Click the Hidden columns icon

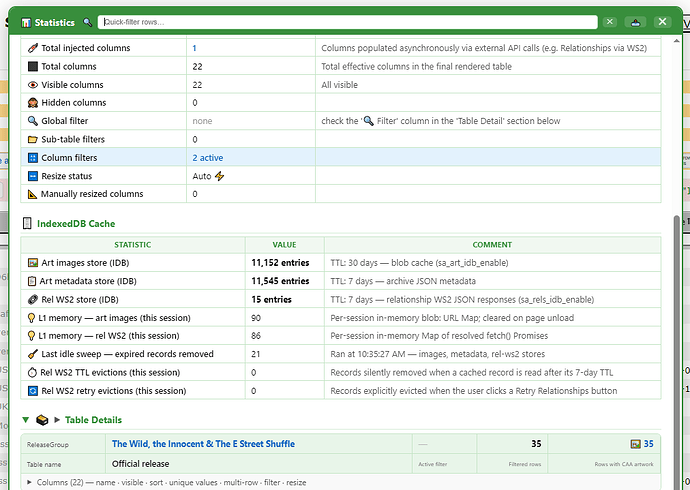[x=33, y=103]
